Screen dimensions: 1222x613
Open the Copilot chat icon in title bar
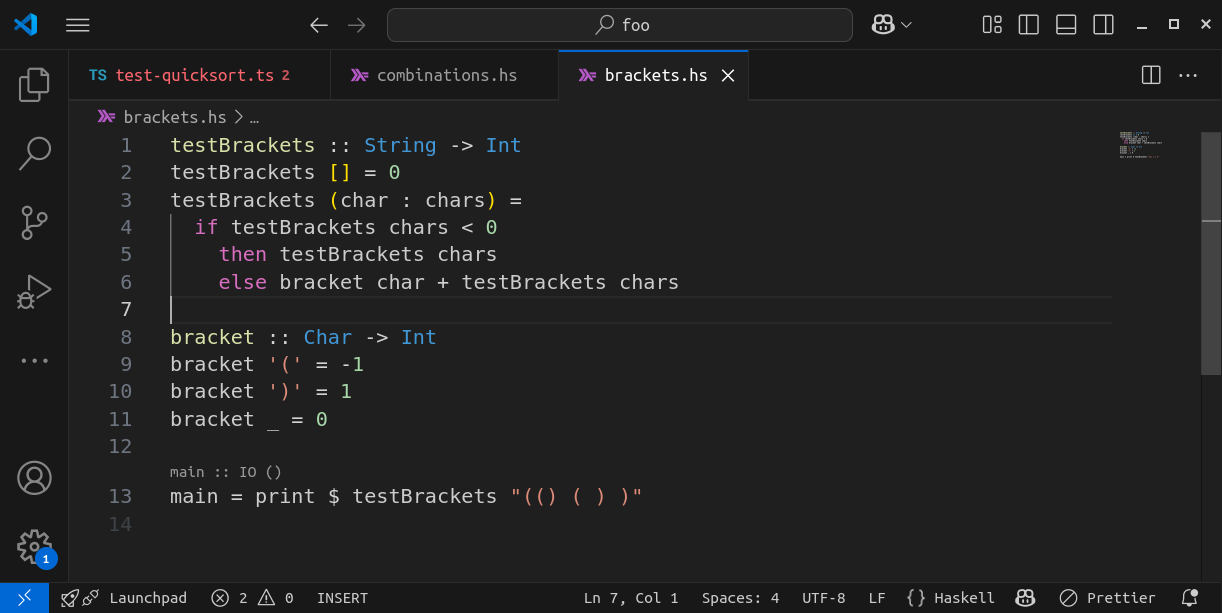pos(882,25)
